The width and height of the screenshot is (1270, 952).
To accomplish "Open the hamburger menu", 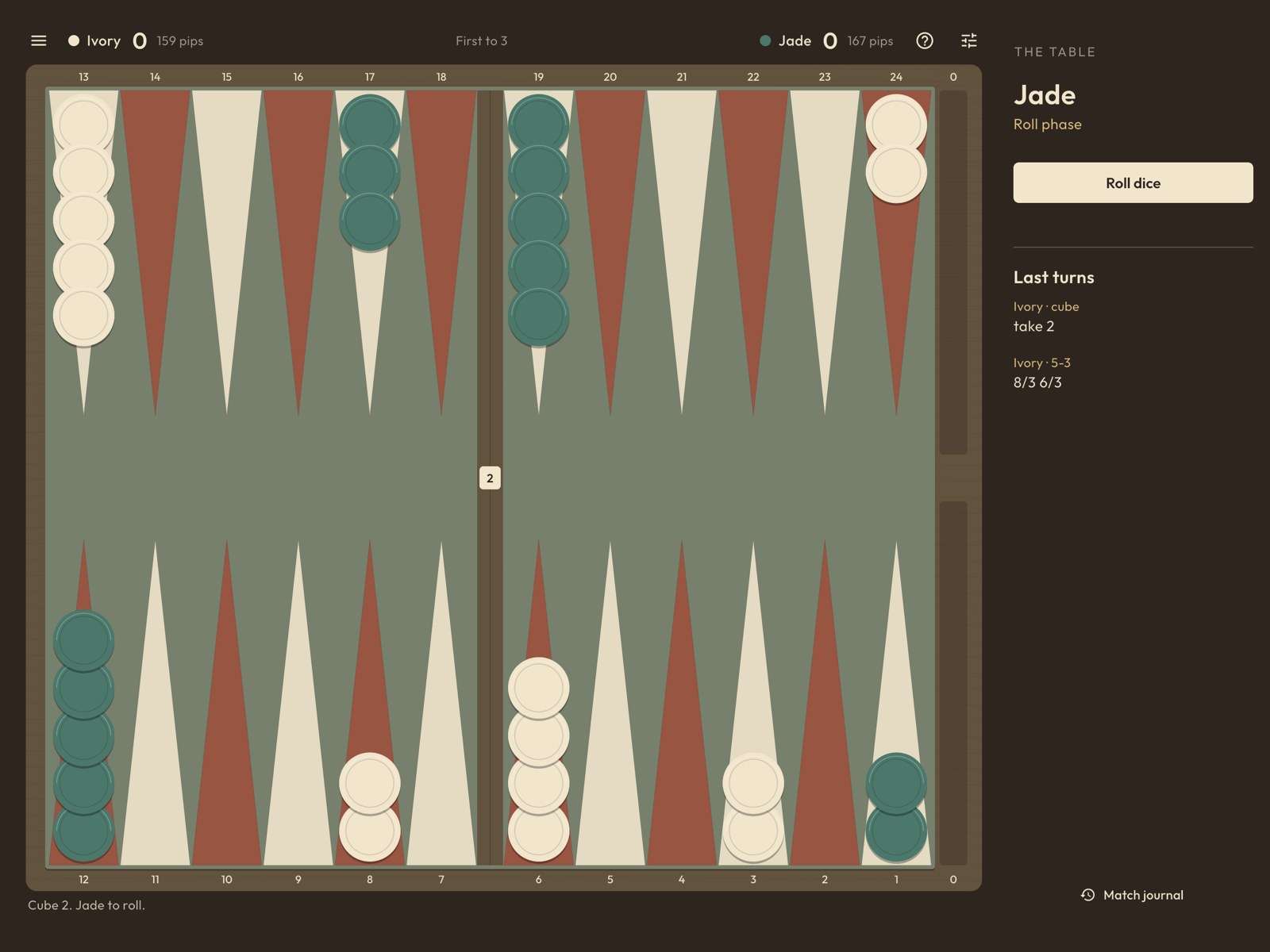I will click(x=38, y=40).
